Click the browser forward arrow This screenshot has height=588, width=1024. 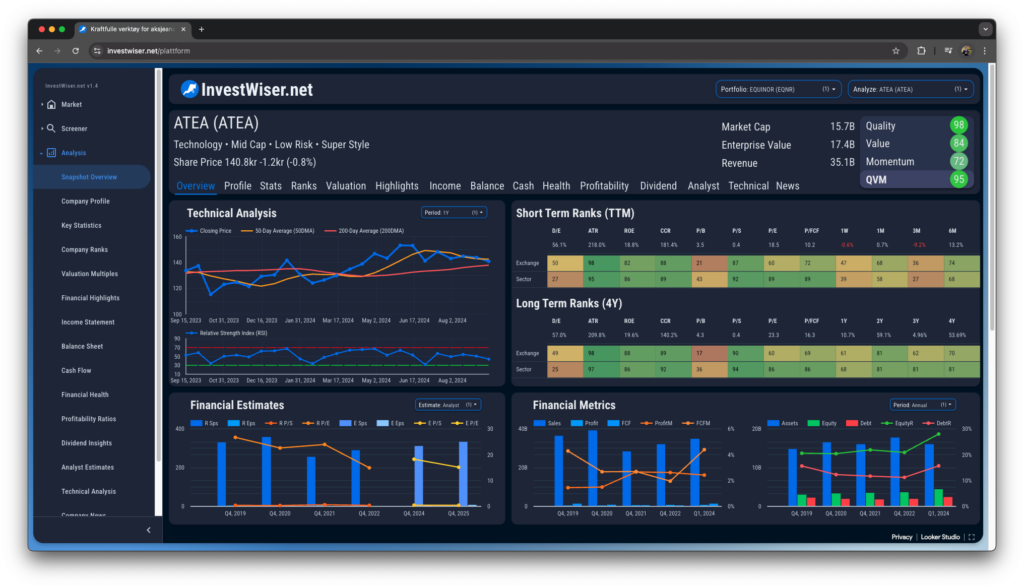click(x=57, y=51)
